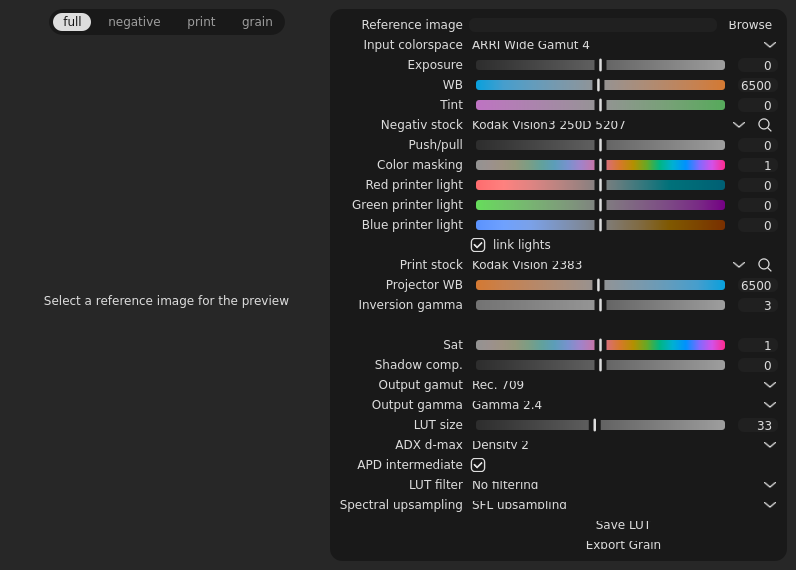This screenshot has width=796, height=570.
Task: Click the Projector WB slider
Action: click(600, 285)
